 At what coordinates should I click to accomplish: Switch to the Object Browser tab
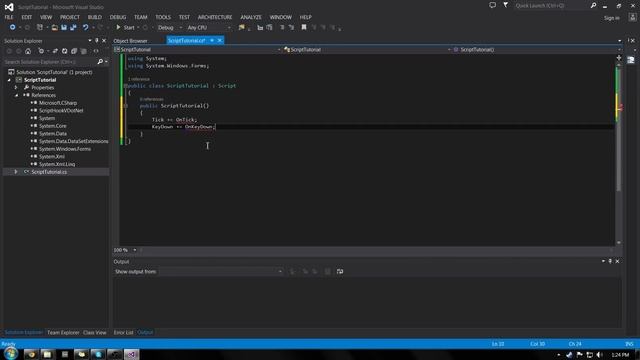point(131,40)
